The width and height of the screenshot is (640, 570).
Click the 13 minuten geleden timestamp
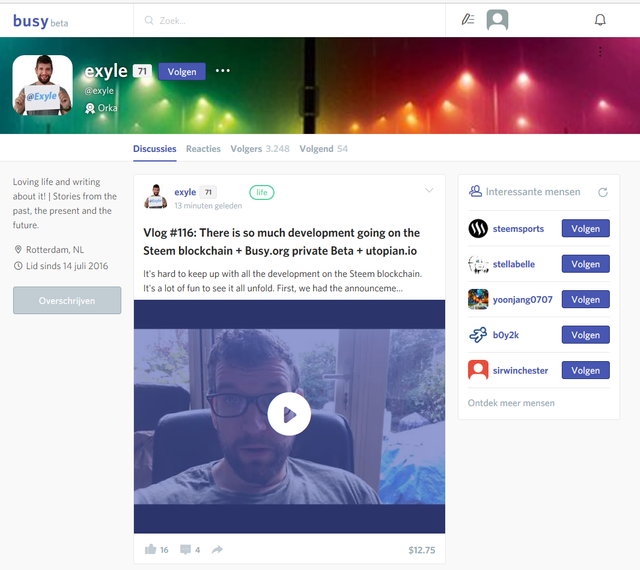click(x=208, y=206)
